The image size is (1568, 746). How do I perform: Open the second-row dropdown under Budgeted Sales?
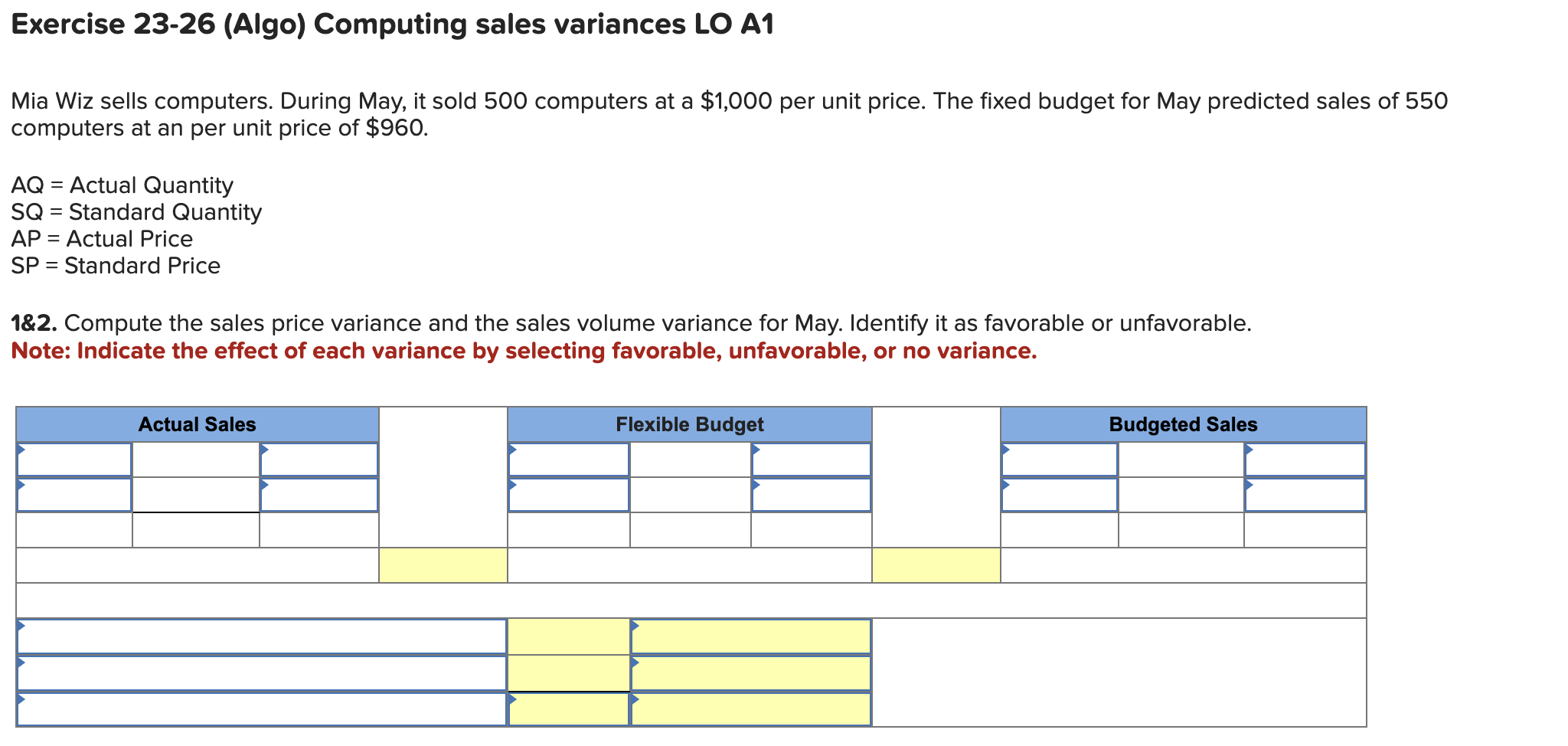1060,494
